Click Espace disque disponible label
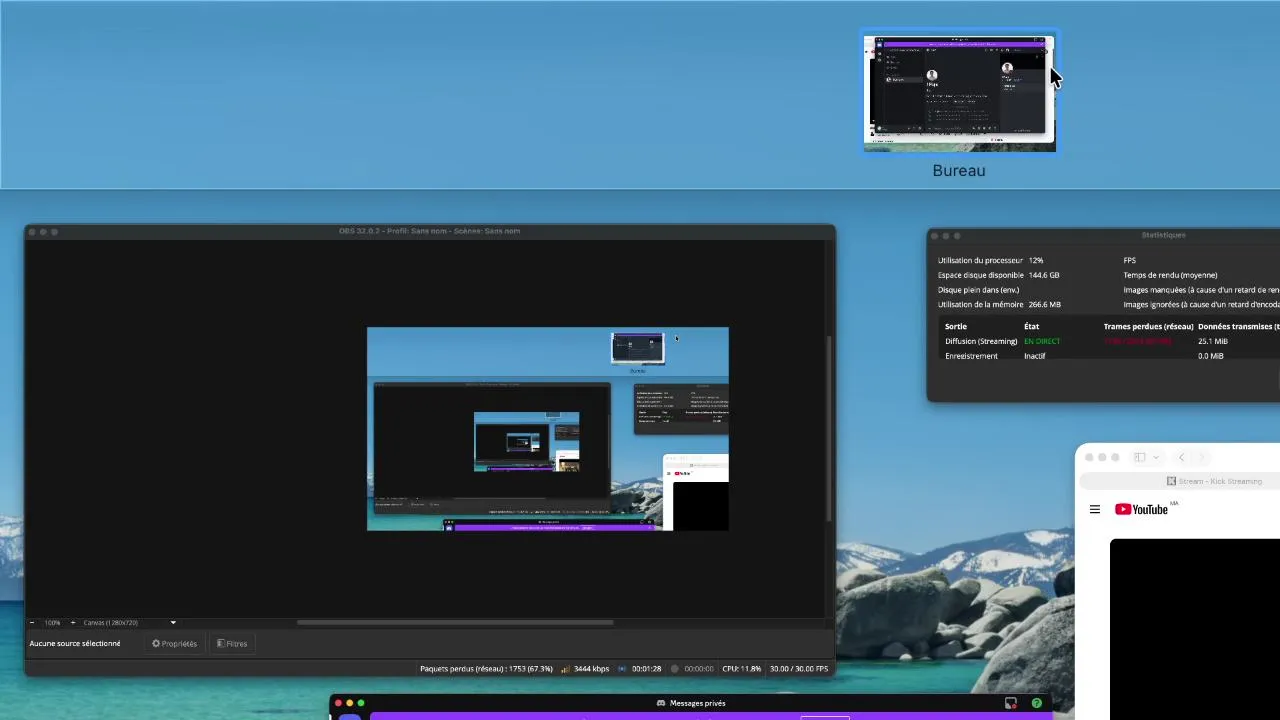Image resolution: width=1280 pixels, height=720 pixels. point(980,275)
